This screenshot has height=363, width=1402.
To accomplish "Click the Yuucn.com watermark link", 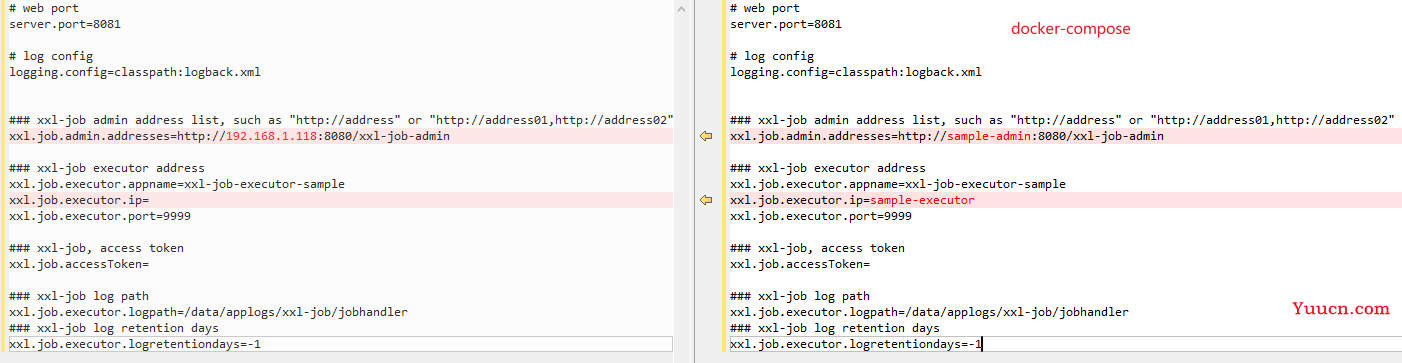I will click(x=1340, y=309).
